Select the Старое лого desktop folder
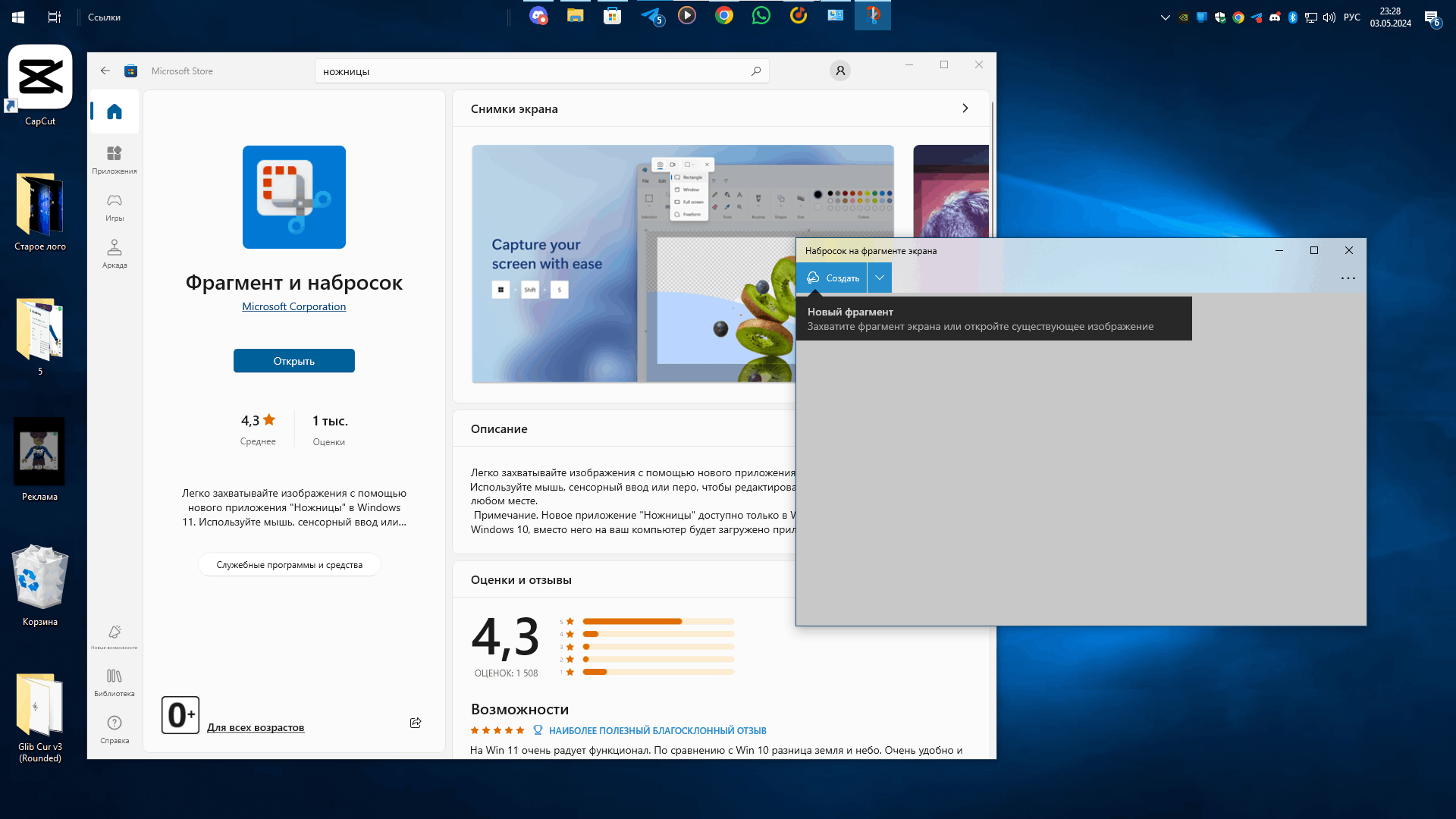 tap(40, 212)
